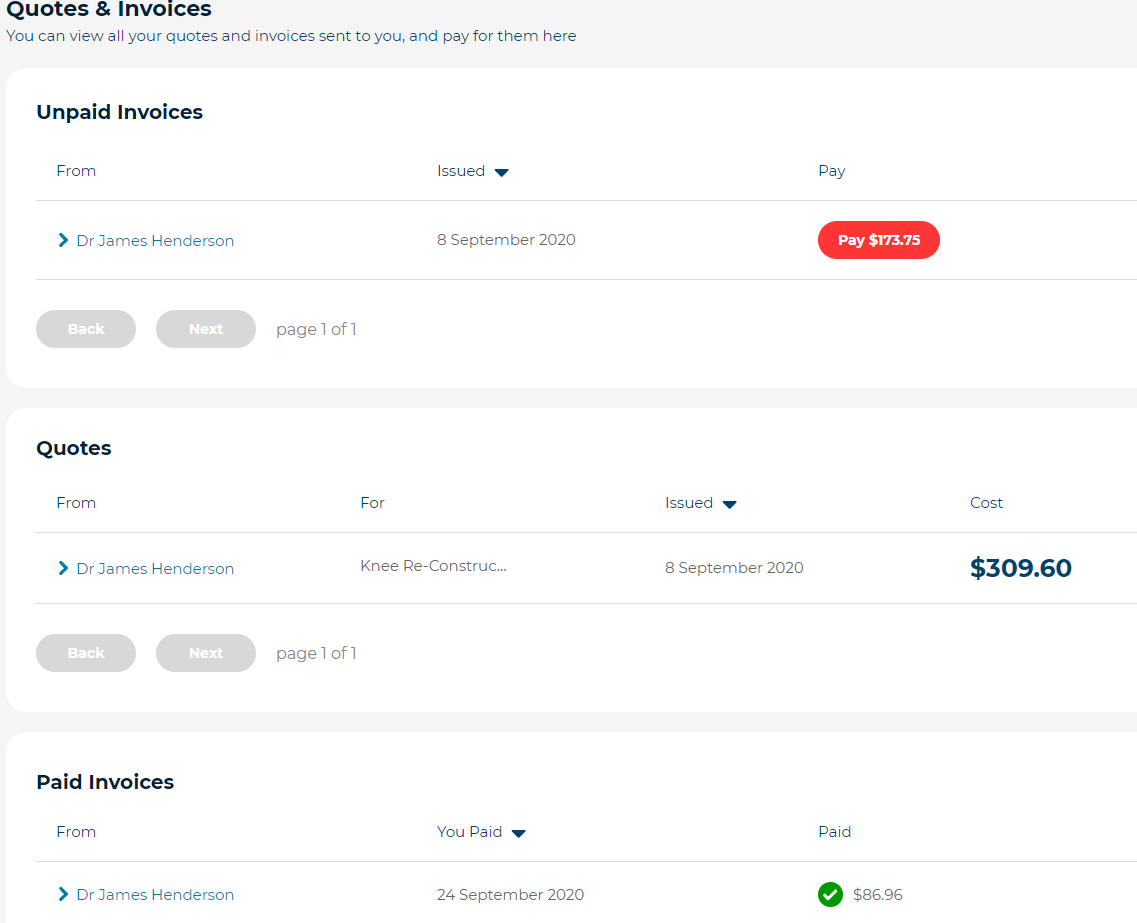Click the $86.96 paid amount
Screen dimensions: 1137x923
point(877,894)
